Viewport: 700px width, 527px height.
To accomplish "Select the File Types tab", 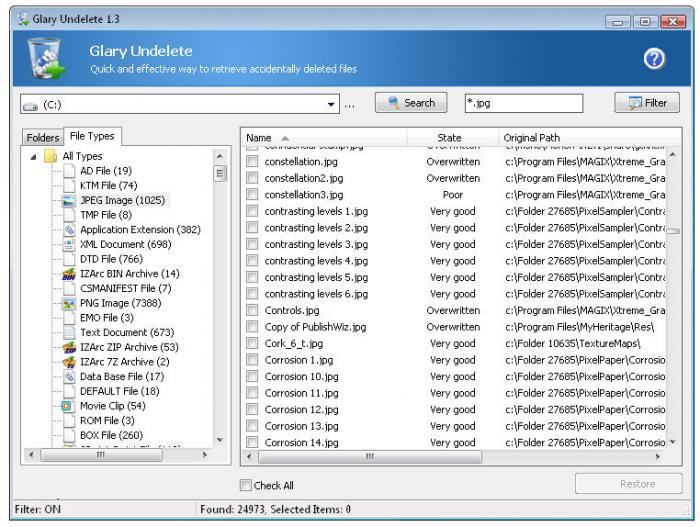I will click(91, 136).
